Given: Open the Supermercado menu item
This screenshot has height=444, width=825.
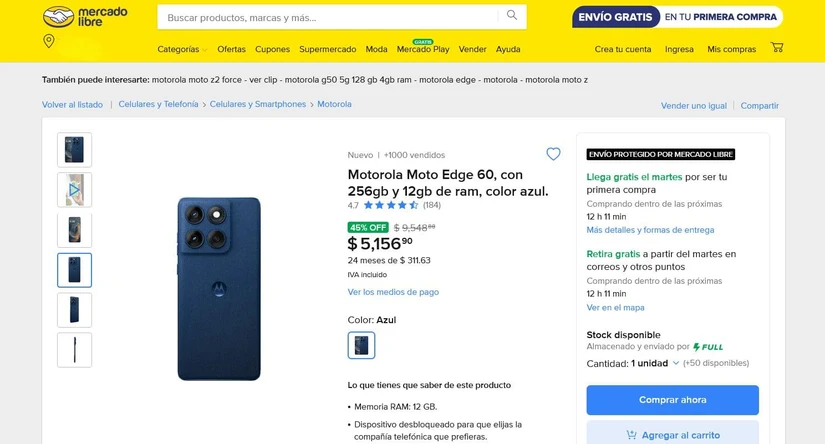Looking at the screenshot, I should (328, 49).
